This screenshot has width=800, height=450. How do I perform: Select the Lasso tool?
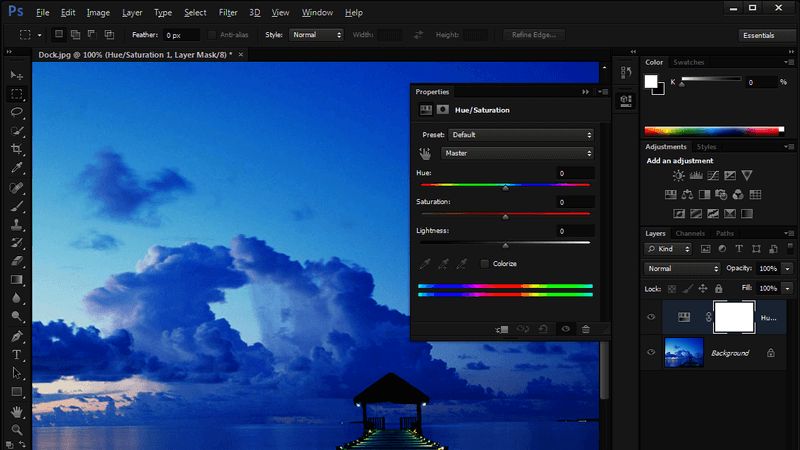pos(16,113)
